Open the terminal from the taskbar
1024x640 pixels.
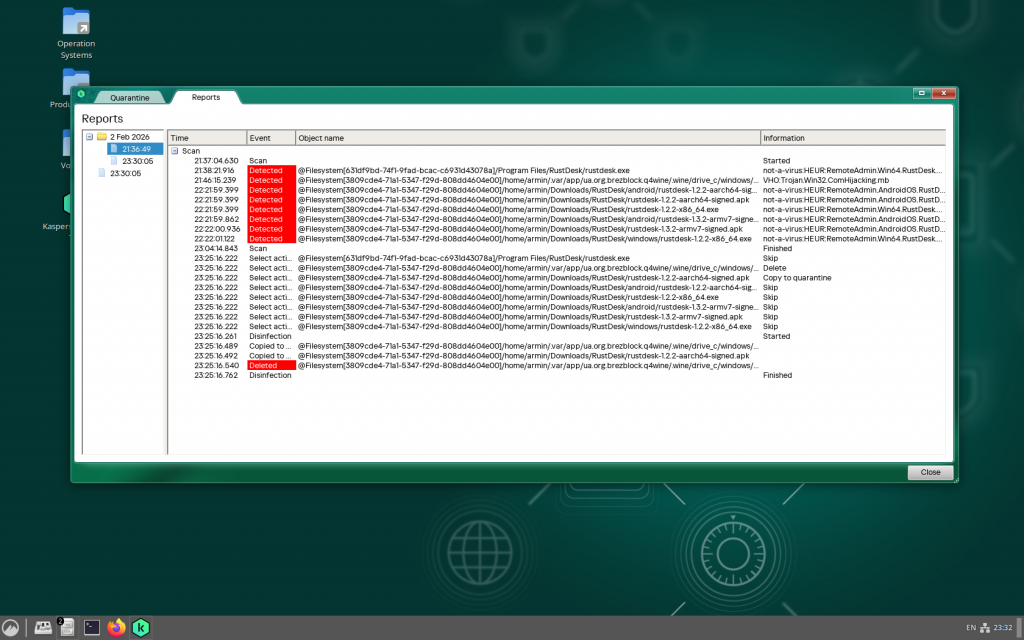coord(91,627)
